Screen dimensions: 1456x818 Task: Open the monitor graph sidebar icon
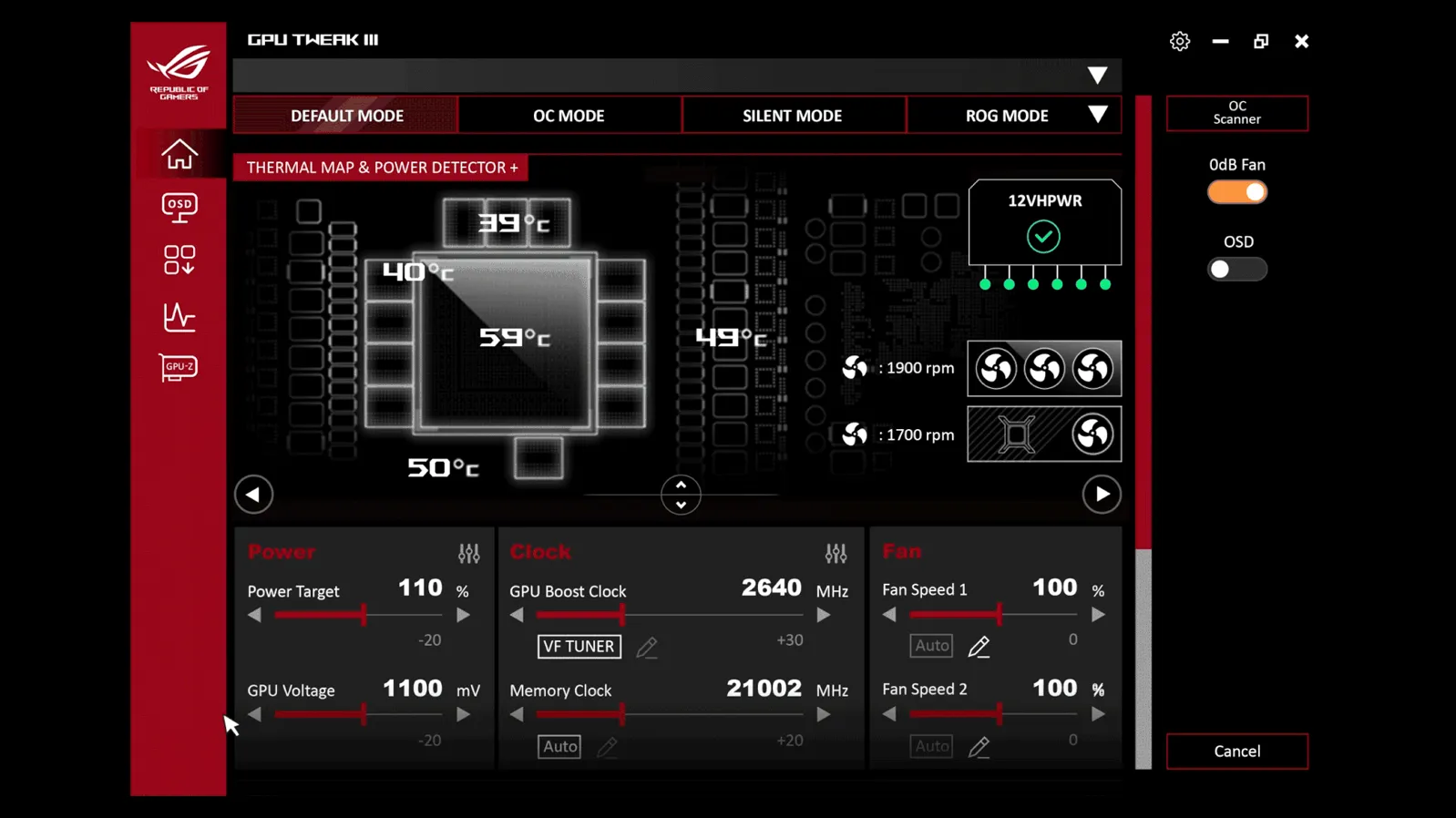179,316
